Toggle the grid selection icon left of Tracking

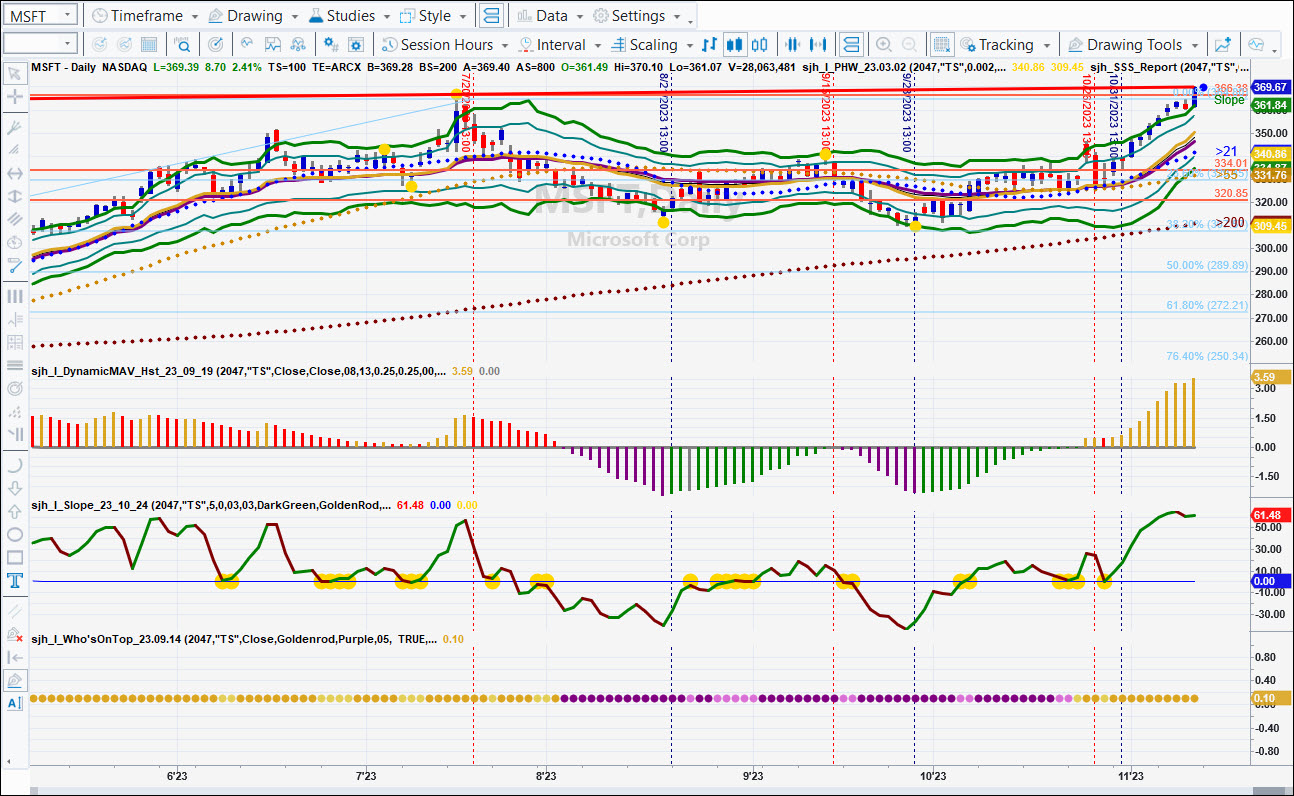941,45
